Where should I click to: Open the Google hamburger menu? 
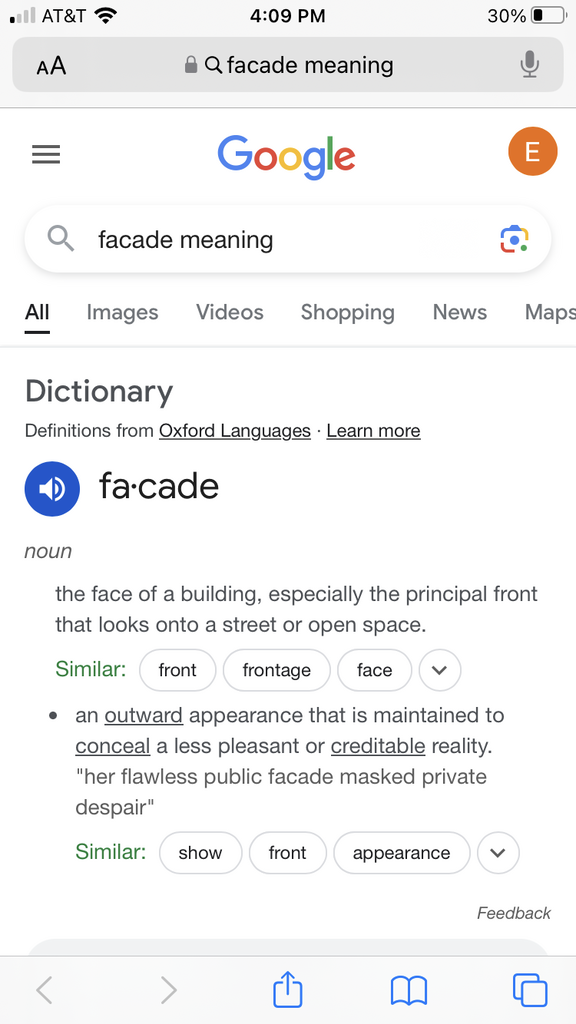pyautogui.click(x=46, y=154)
